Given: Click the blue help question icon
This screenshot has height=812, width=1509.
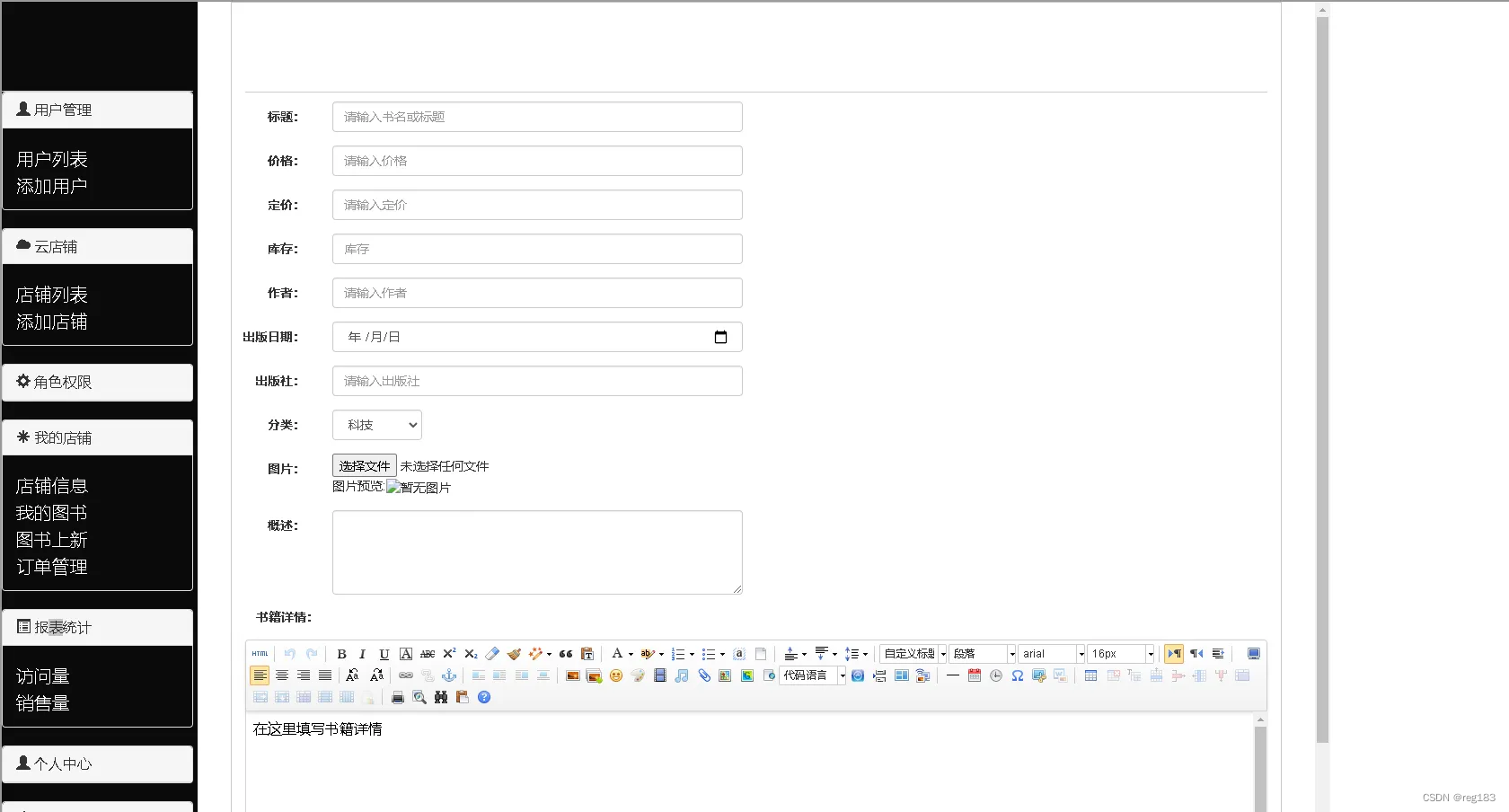Looking at the screenshot, I should pos(484,697).
